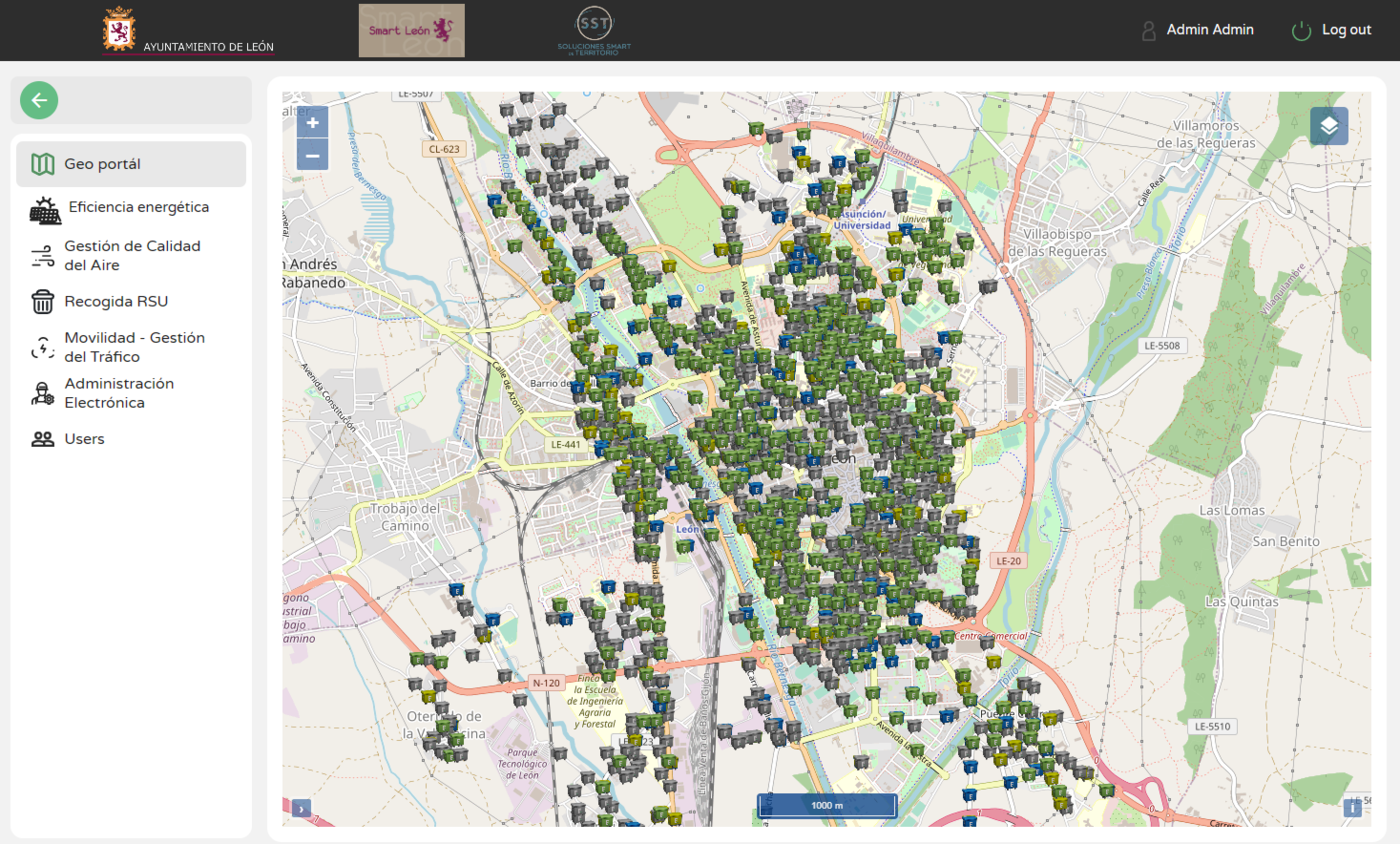Click the Ayuntamiento de León logo
This screenshot has width=1400, height=844.
point(189,31)
